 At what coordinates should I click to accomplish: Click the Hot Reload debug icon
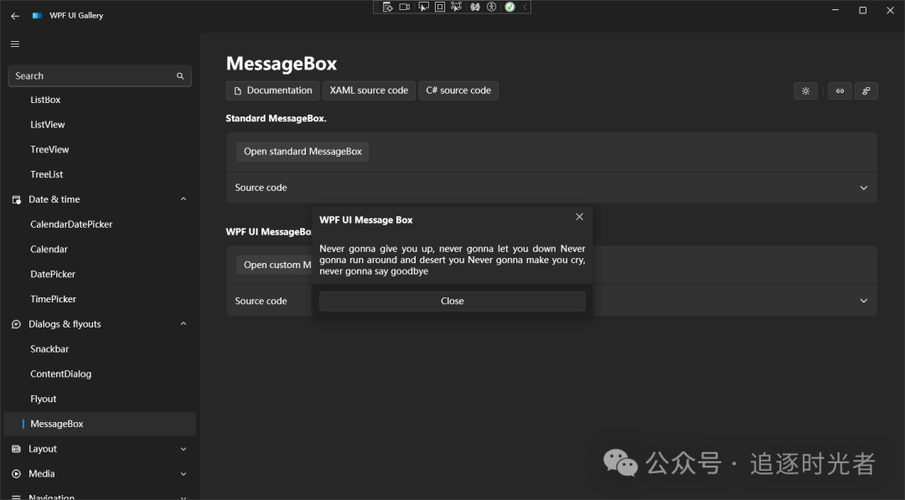tap(475, 7)
